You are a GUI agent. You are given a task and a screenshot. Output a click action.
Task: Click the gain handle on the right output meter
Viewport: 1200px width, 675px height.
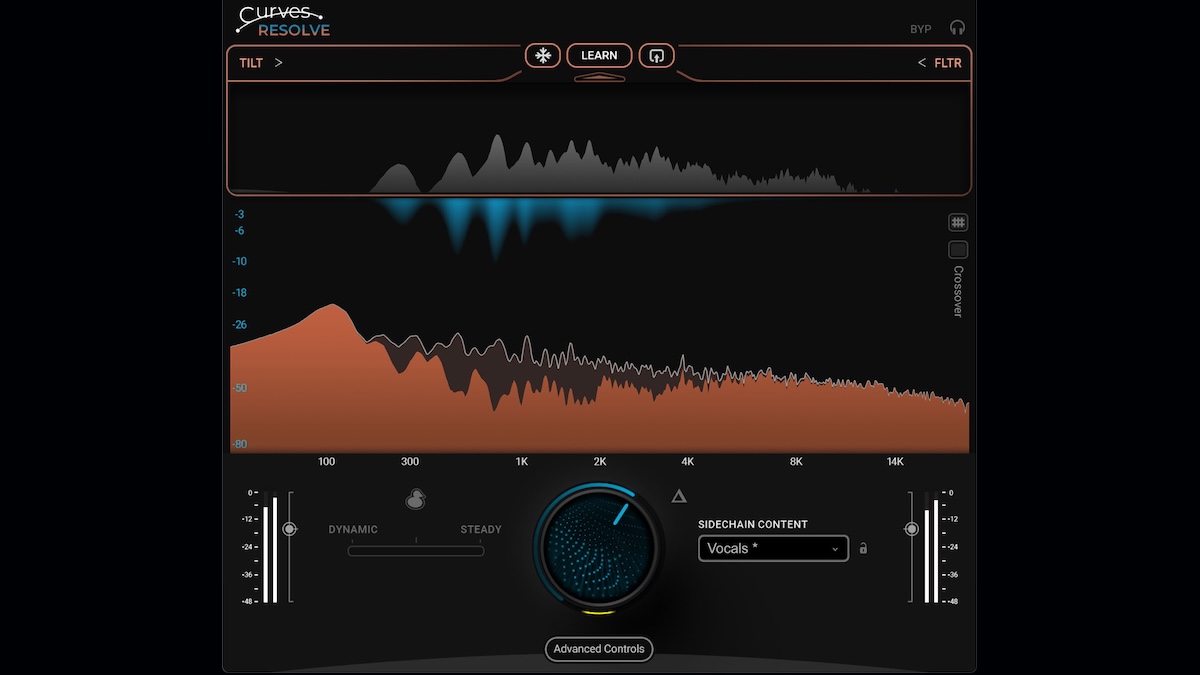point(910,528)
